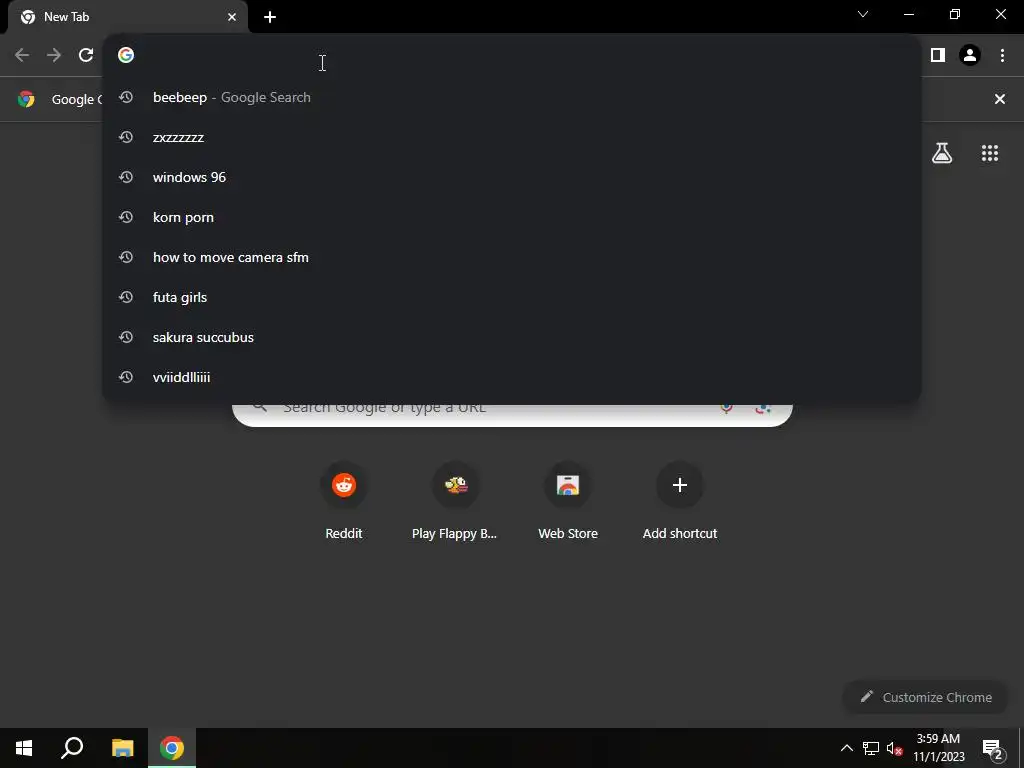
Task: Open the notification center icon
Action: [x=992, y=748]
